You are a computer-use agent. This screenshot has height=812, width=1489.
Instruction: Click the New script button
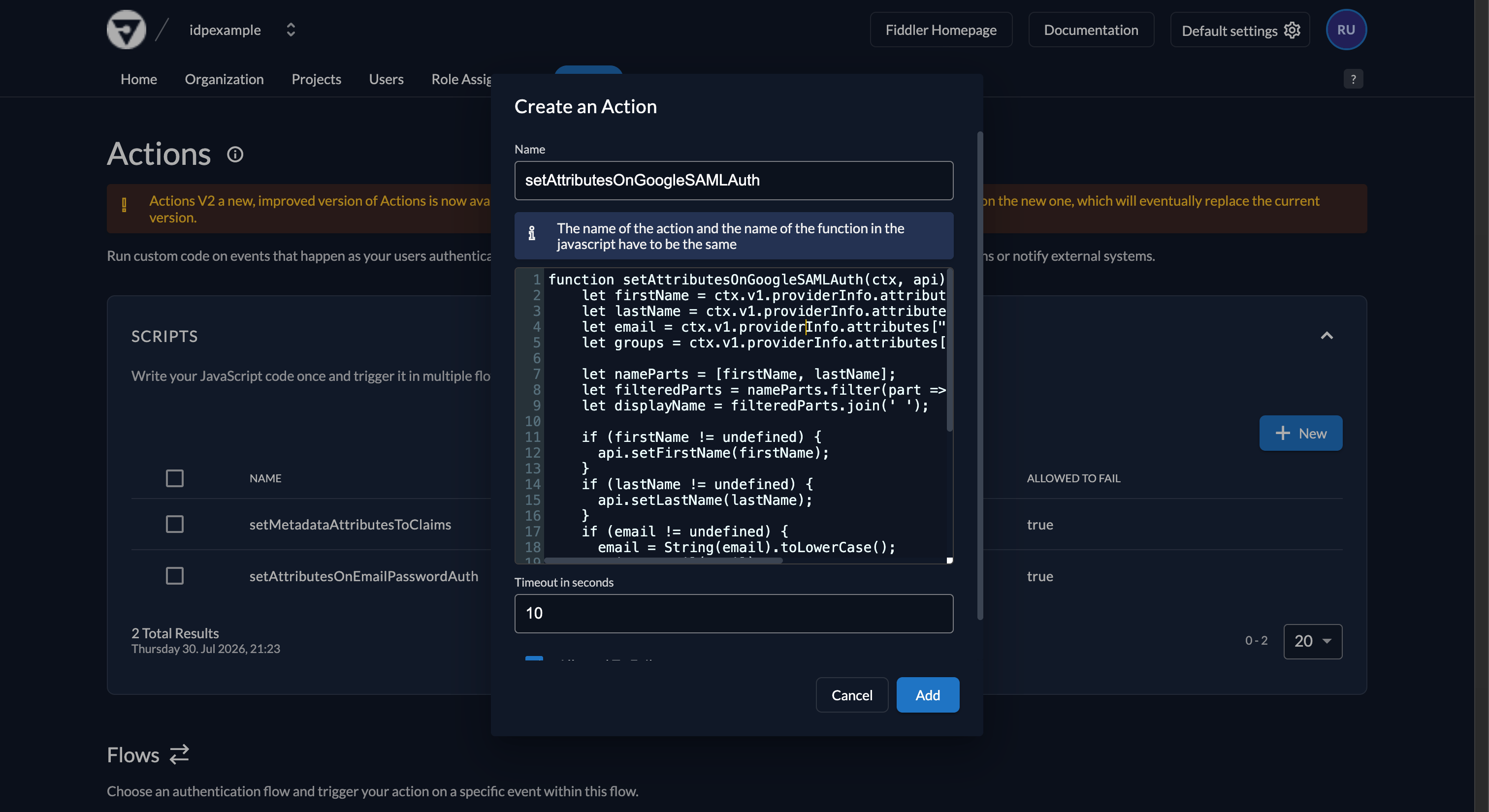click(x=1300, y=433)
